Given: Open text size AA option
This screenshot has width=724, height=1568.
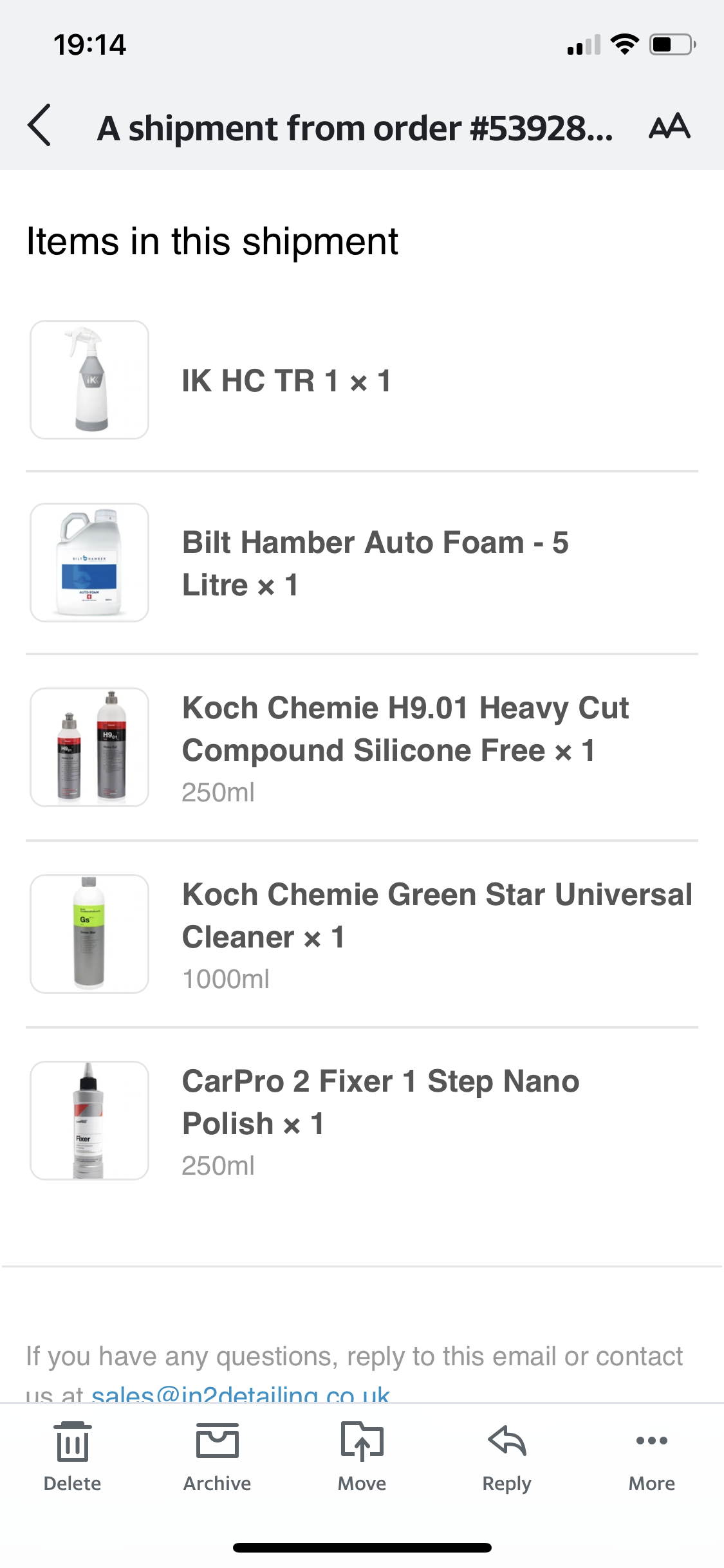Looking at the screenshot, I should coord(669,126).
